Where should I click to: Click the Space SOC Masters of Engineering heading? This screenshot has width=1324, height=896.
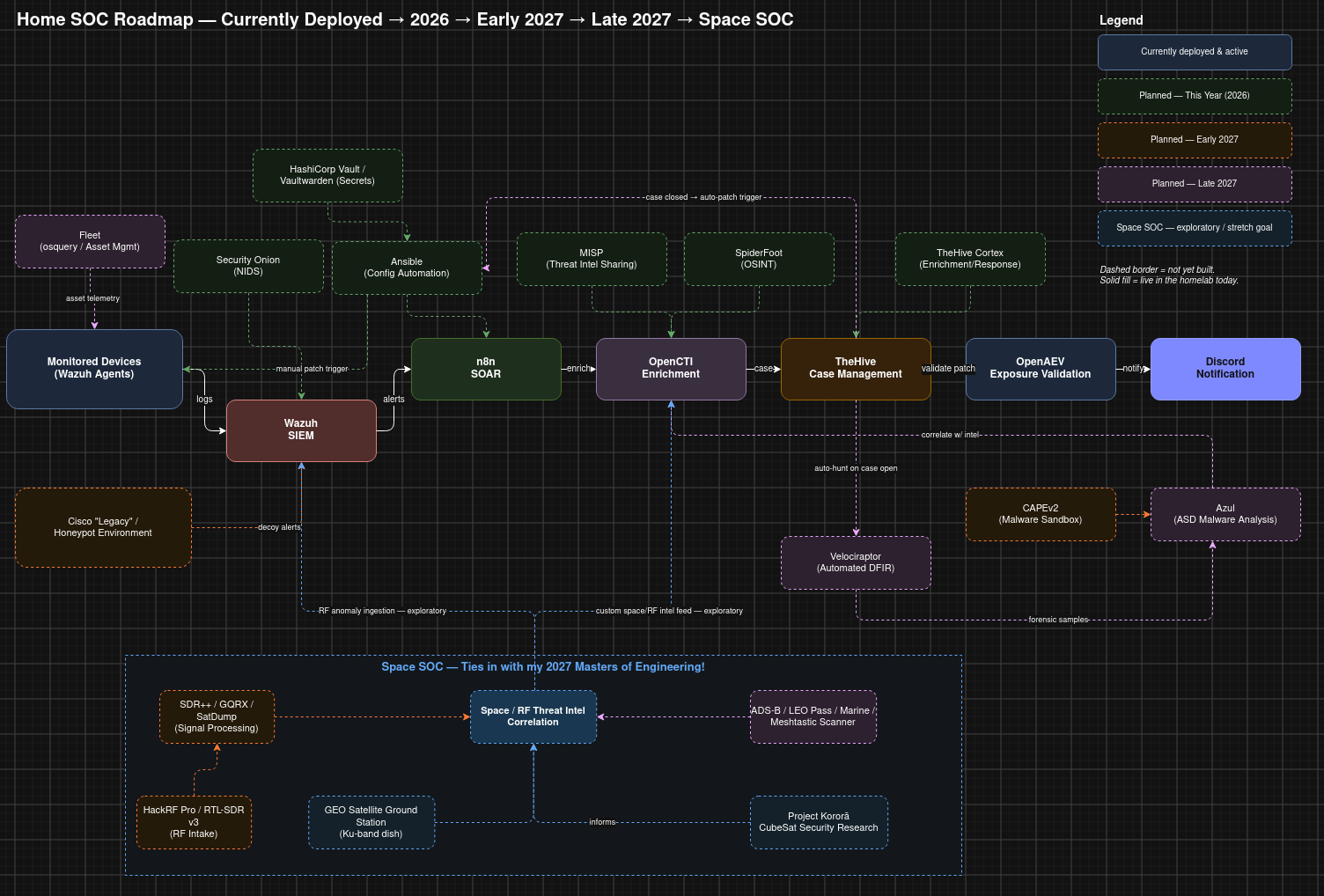click(543, 667)
